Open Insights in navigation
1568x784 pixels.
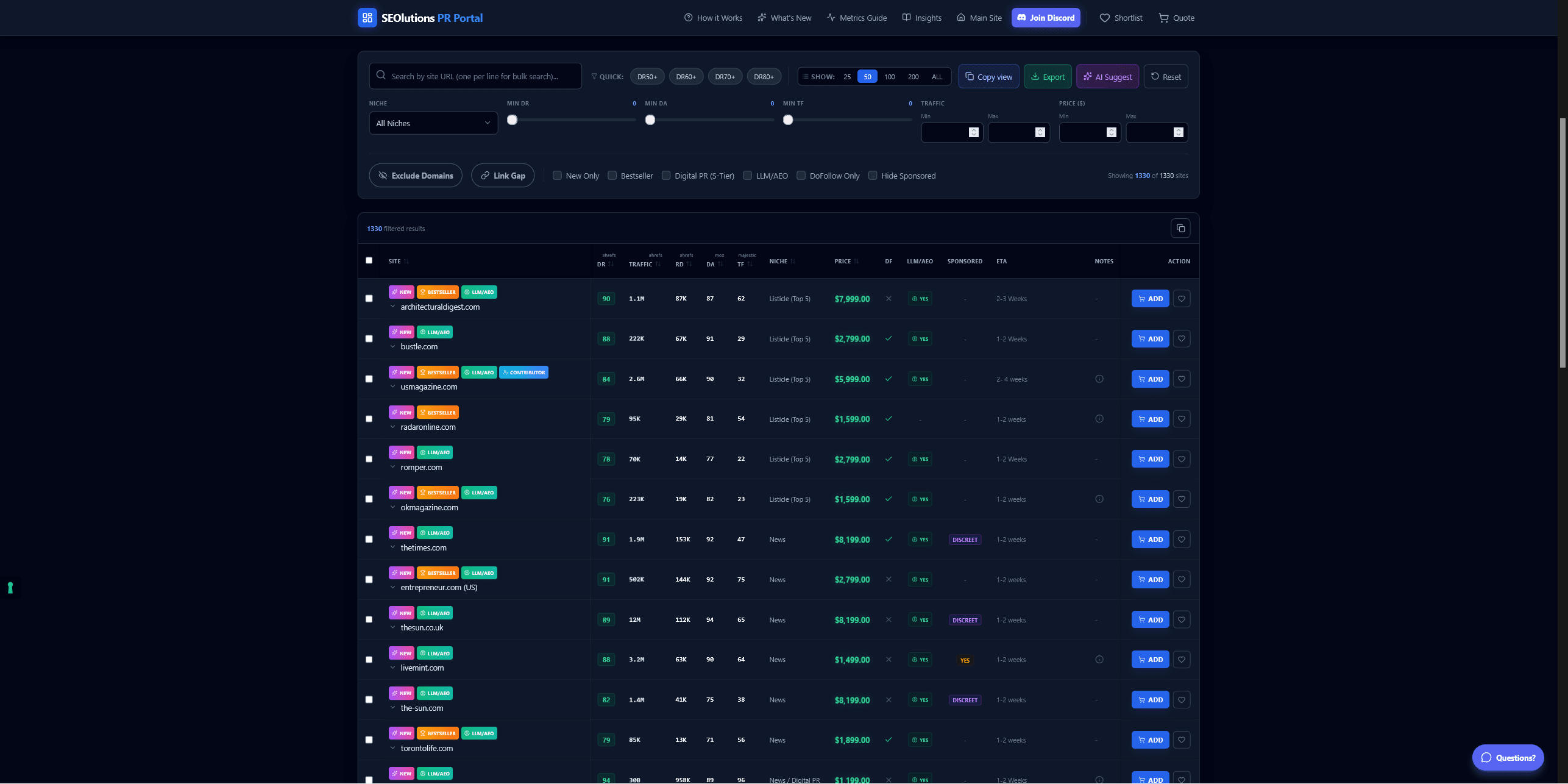pos(921,18)
